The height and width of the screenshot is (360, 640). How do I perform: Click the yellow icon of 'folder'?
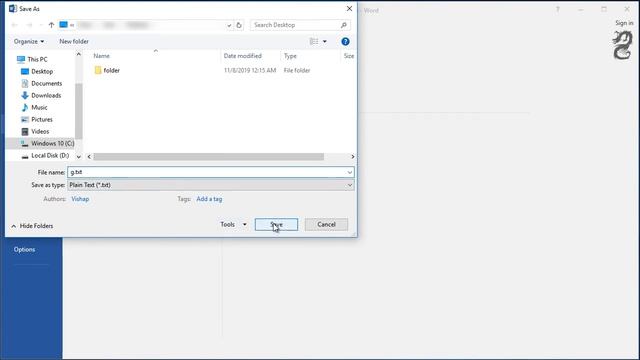tap(98, 70)
